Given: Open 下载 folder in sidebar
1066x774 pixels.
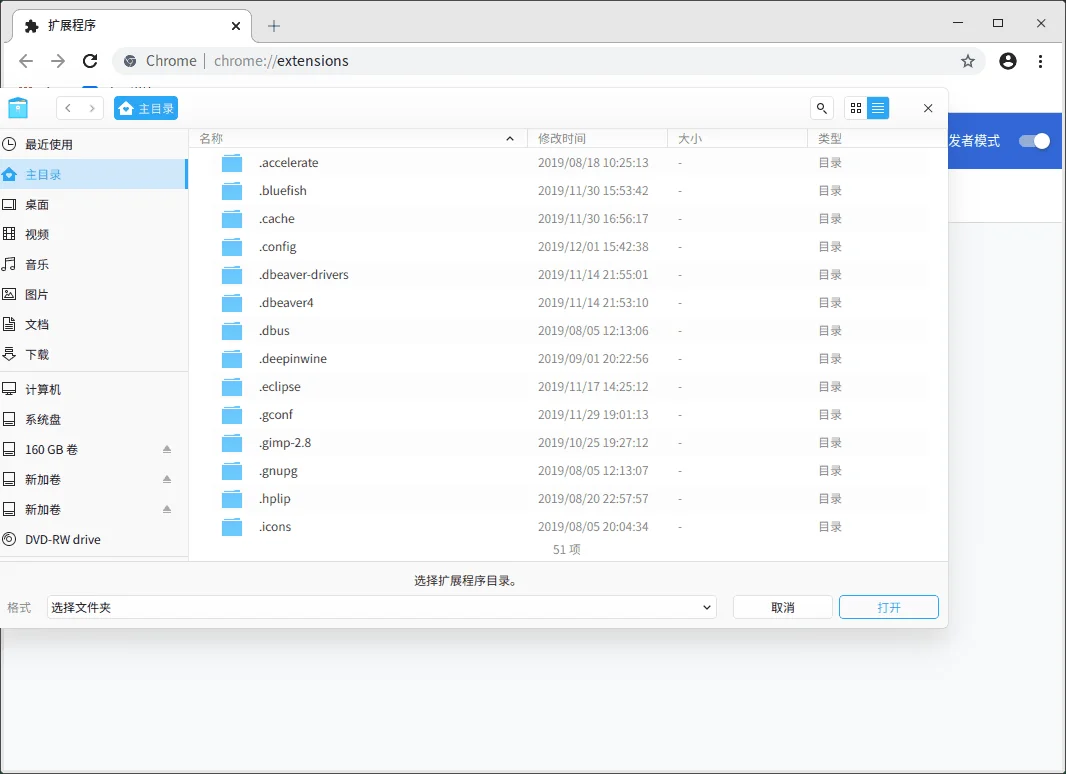Looking at the screenshot, I should [93, 354].
